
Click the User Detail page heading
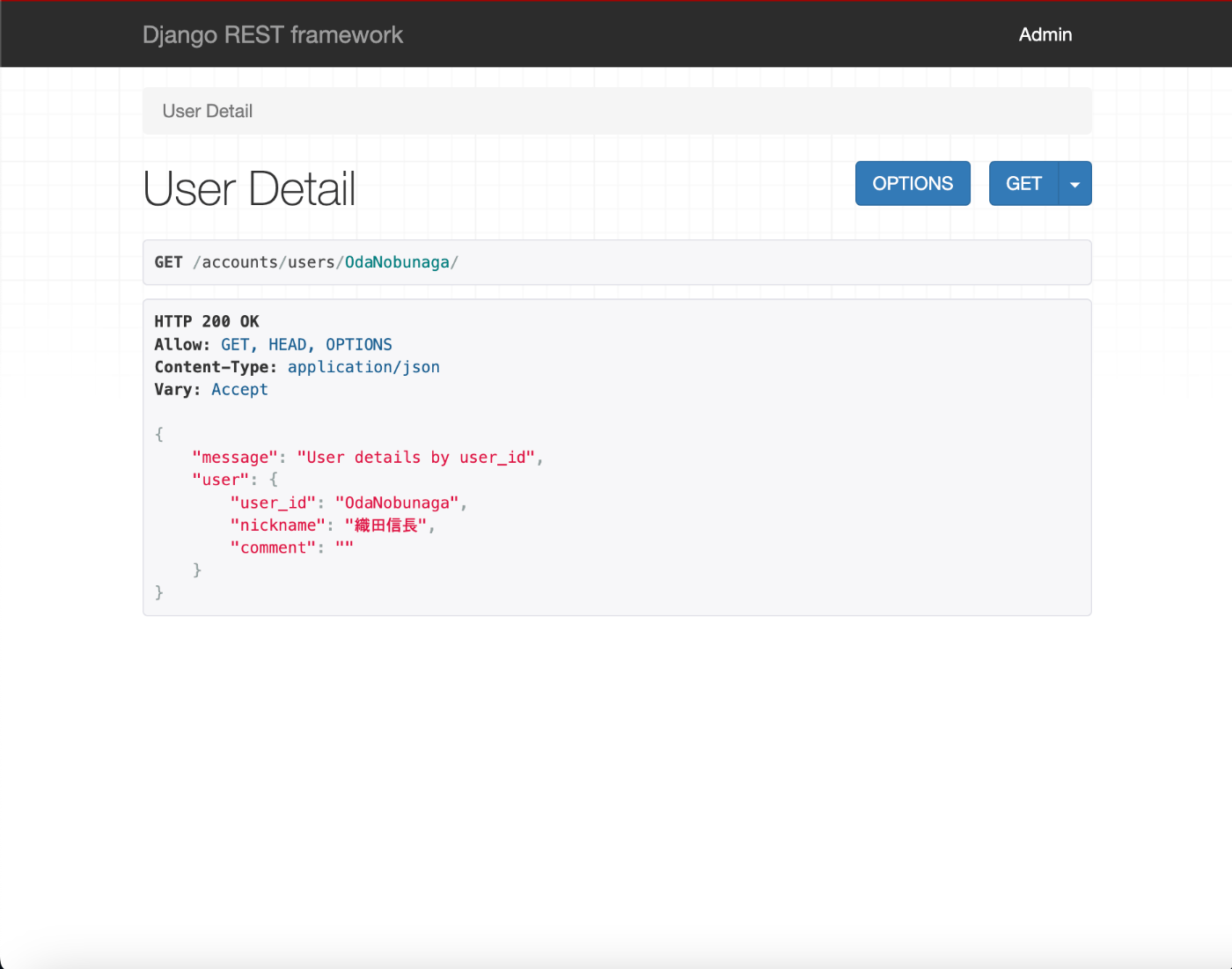click(x=249, y=188)
